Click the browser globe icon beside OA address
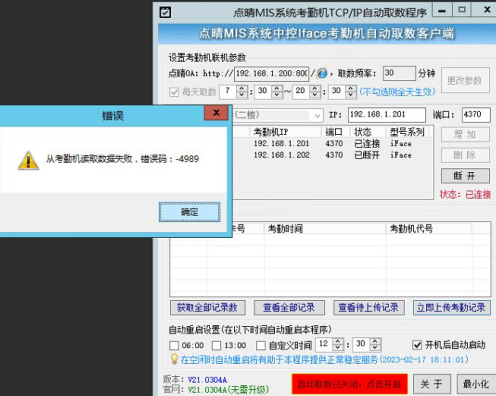This screenshot has height=396, width=496. tap(322, 73)
